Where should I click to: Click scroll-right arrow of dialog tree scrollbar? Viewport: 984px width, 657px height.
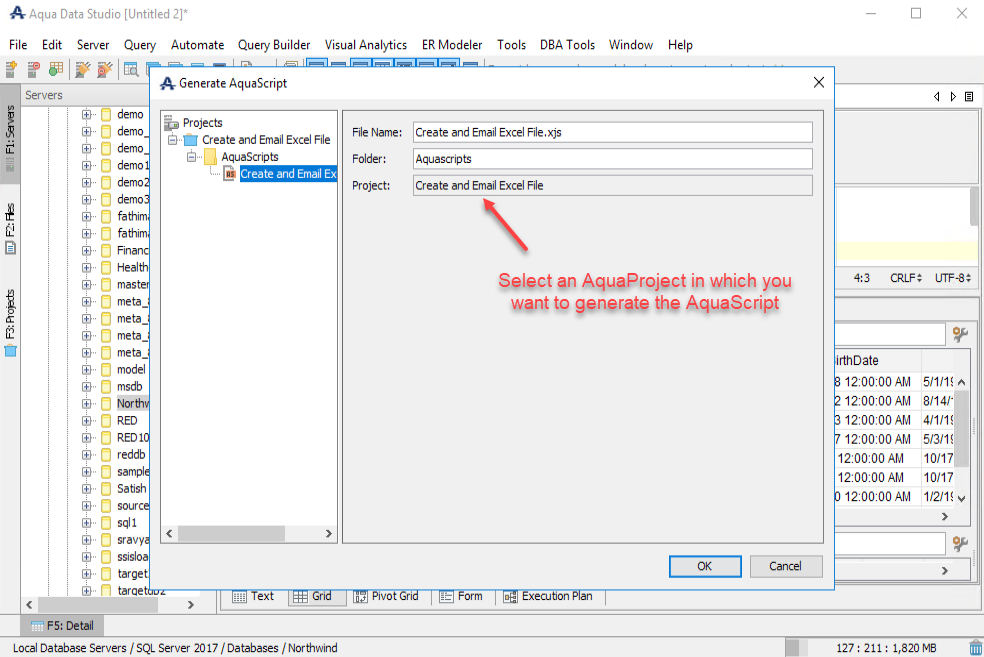click(x=328, y=533)
